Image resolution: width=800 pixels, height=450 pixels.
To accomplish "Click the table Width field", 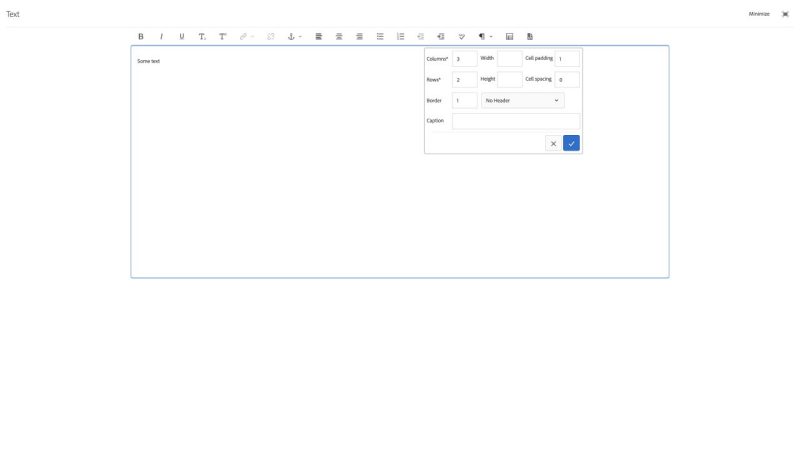I will (510, 59).
